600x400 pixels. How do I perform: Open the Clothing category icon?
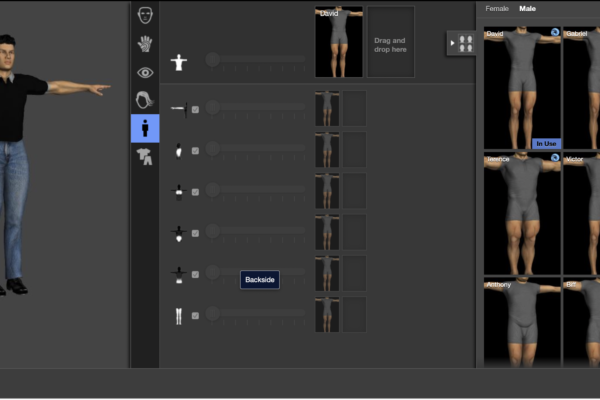[x=145, y=157]
